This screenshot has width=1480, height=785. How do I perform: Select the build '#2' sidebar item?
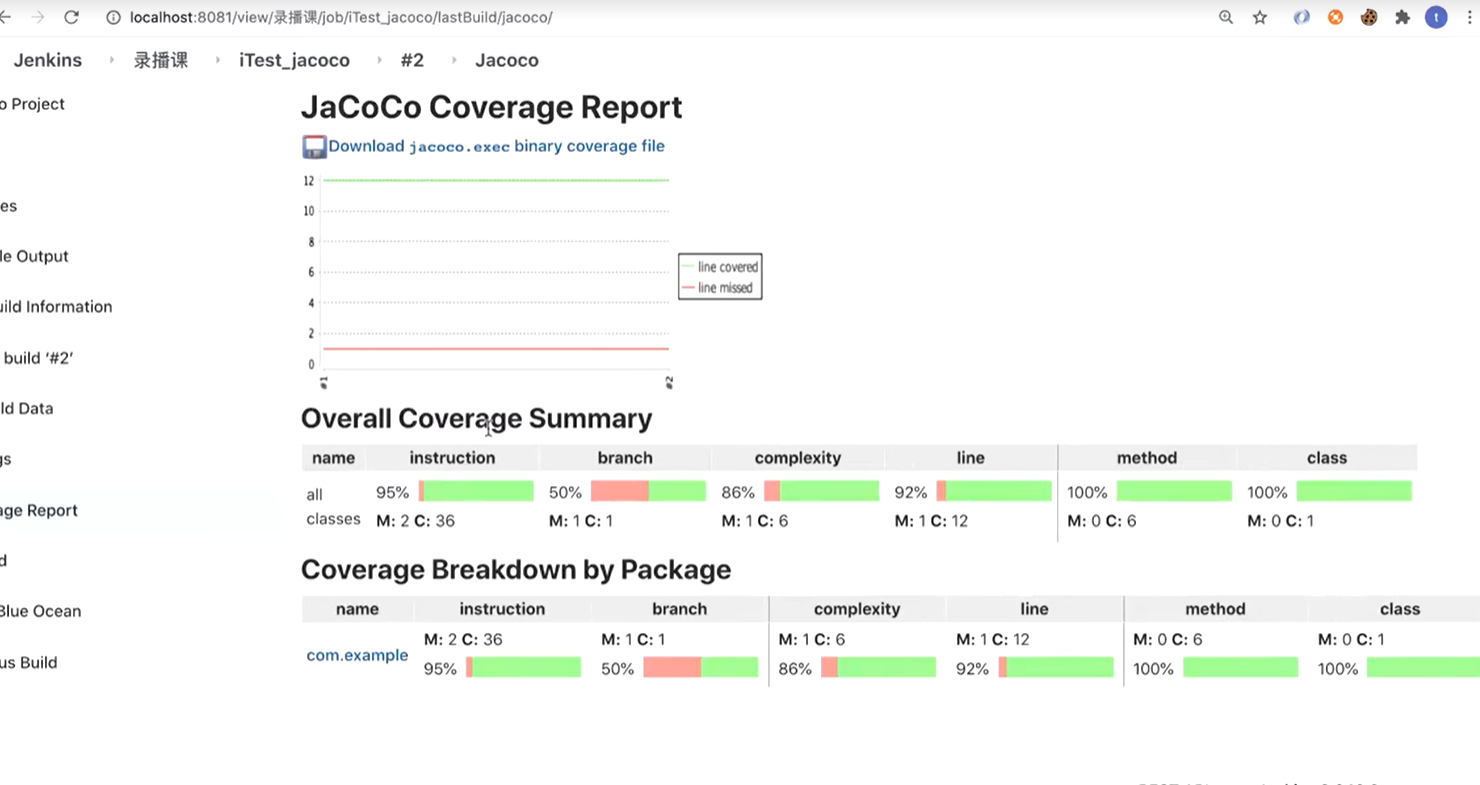pyautogui.click(x=37, y=358)
